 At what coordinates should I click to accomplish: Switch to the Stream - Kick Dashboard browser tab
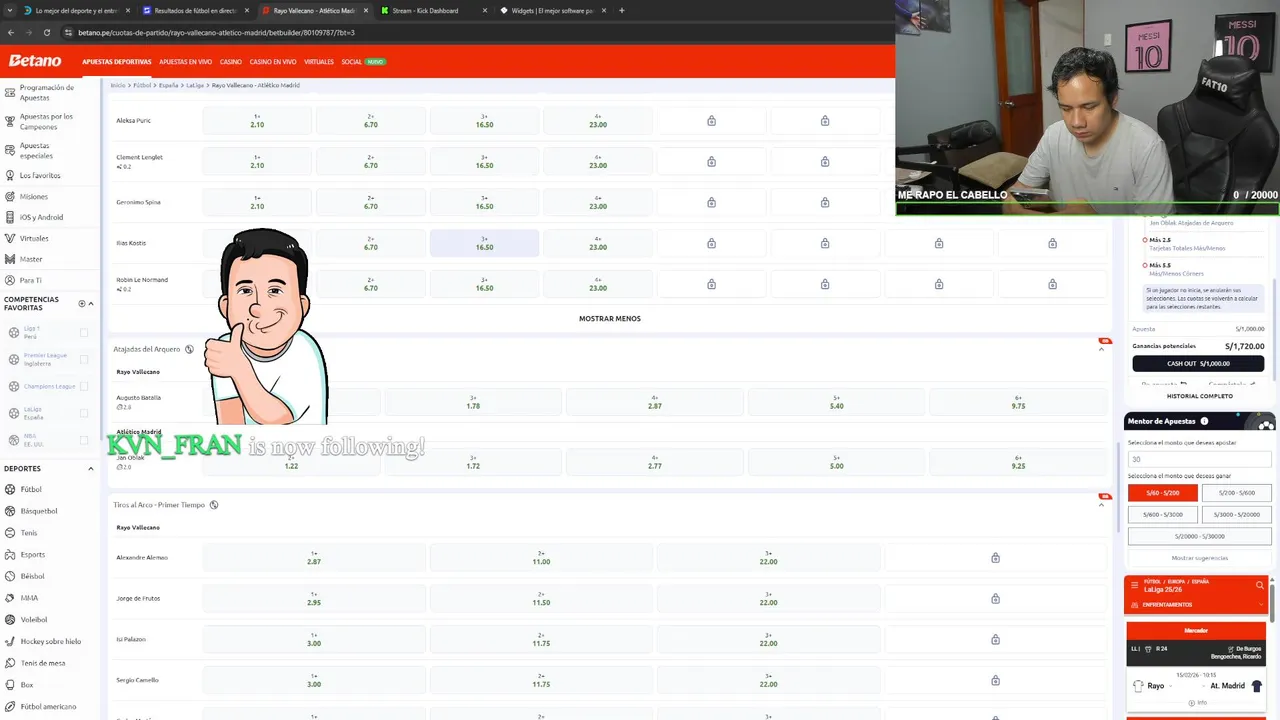[x=436, y=11]
